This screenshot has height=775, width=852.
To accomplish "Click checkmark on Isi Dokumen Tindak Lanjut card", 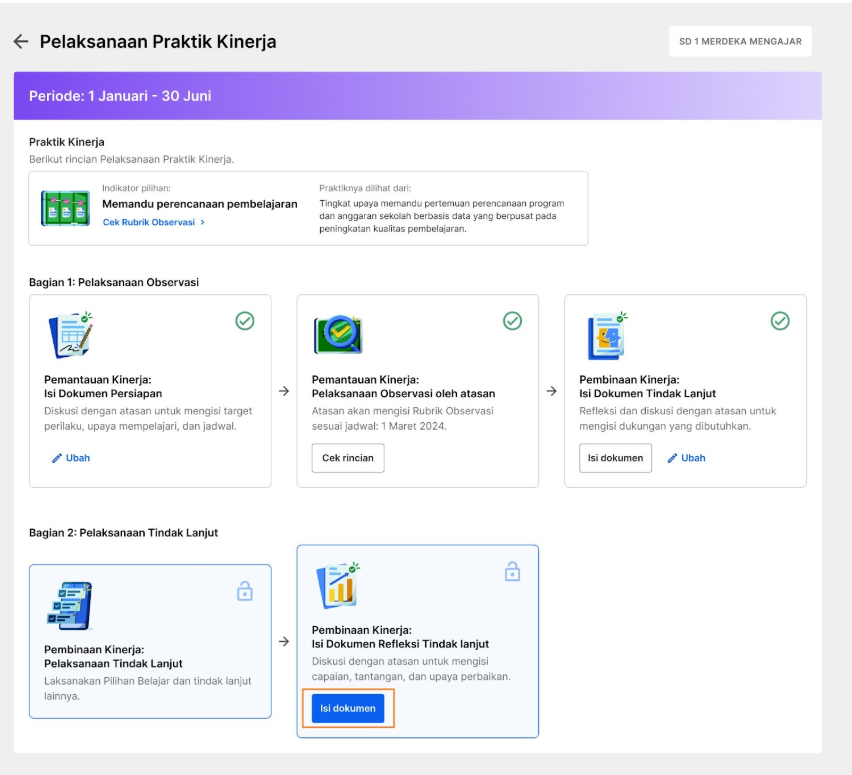I will click(780, 321).
